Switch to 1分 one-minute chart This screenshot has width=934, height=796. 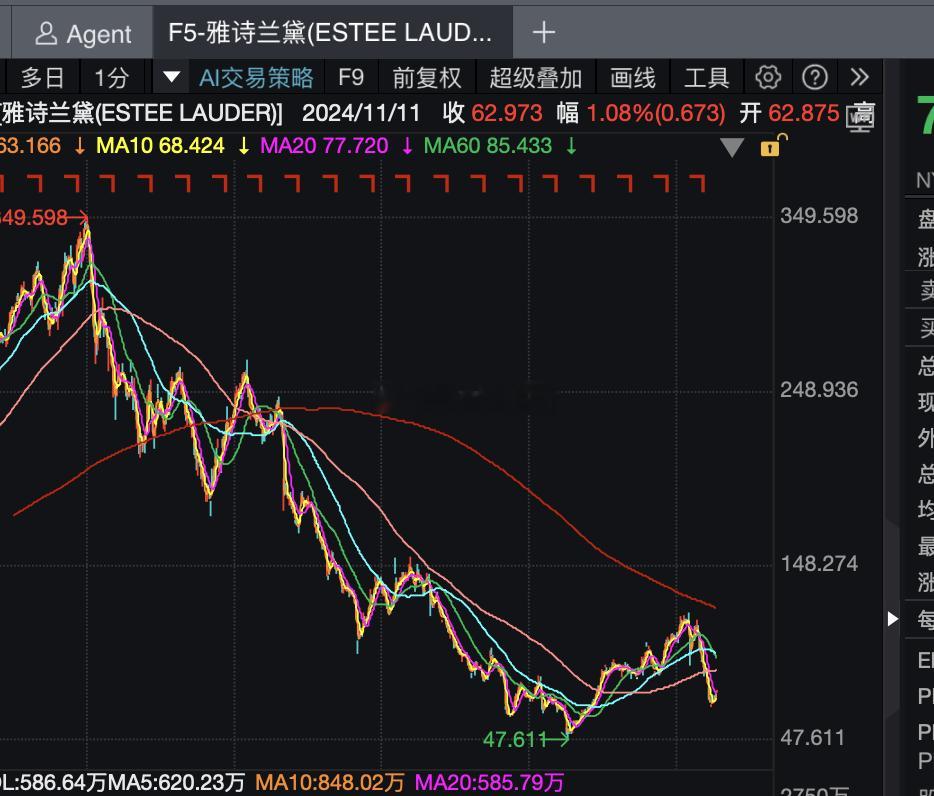coord(112,78)
